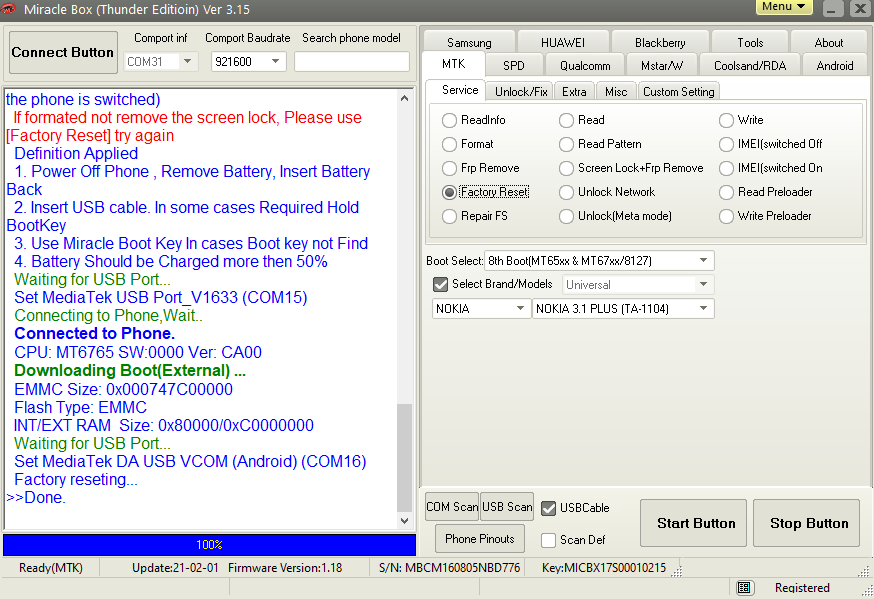Expand the NOKIA brand dropdown

[520, 308]
